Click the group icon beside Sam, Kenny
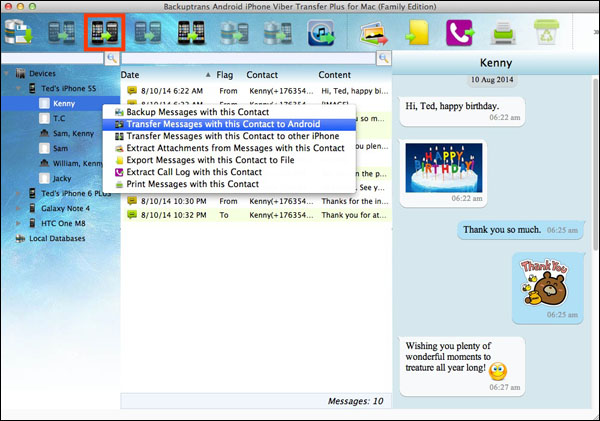600x421 pixels. point(44,133)
